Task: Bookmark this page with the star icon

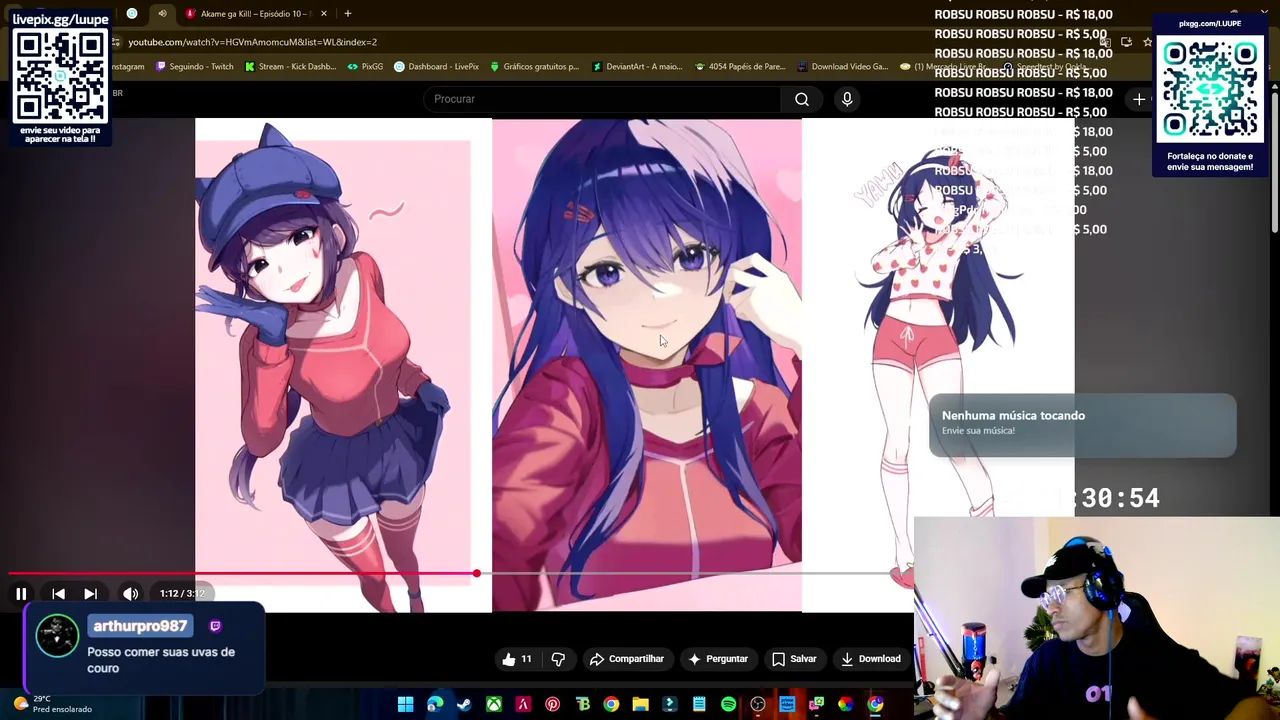Action: [x=1147, y=42]
